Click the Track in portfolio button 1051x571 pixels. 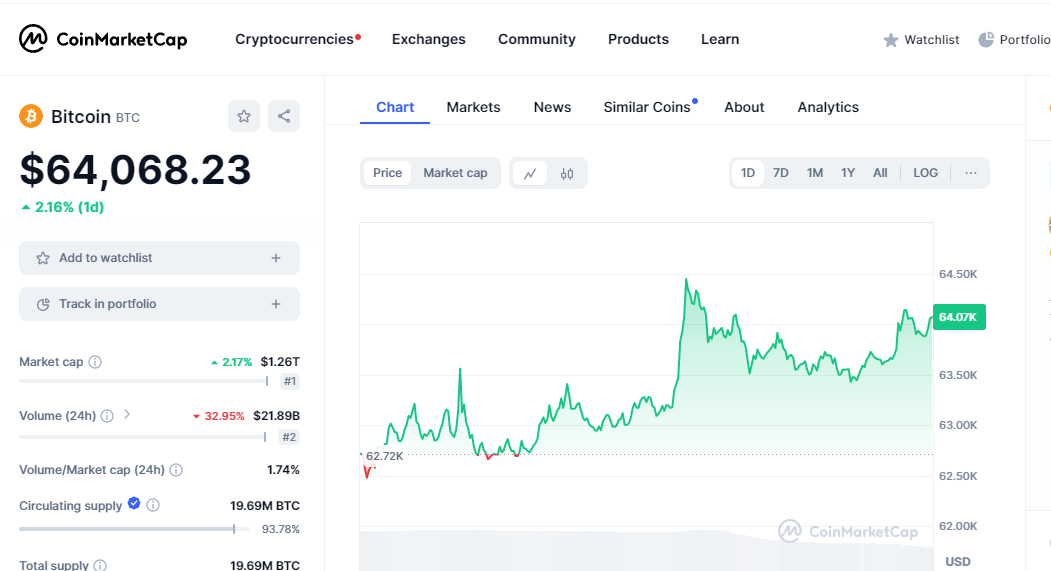[160, 304]
